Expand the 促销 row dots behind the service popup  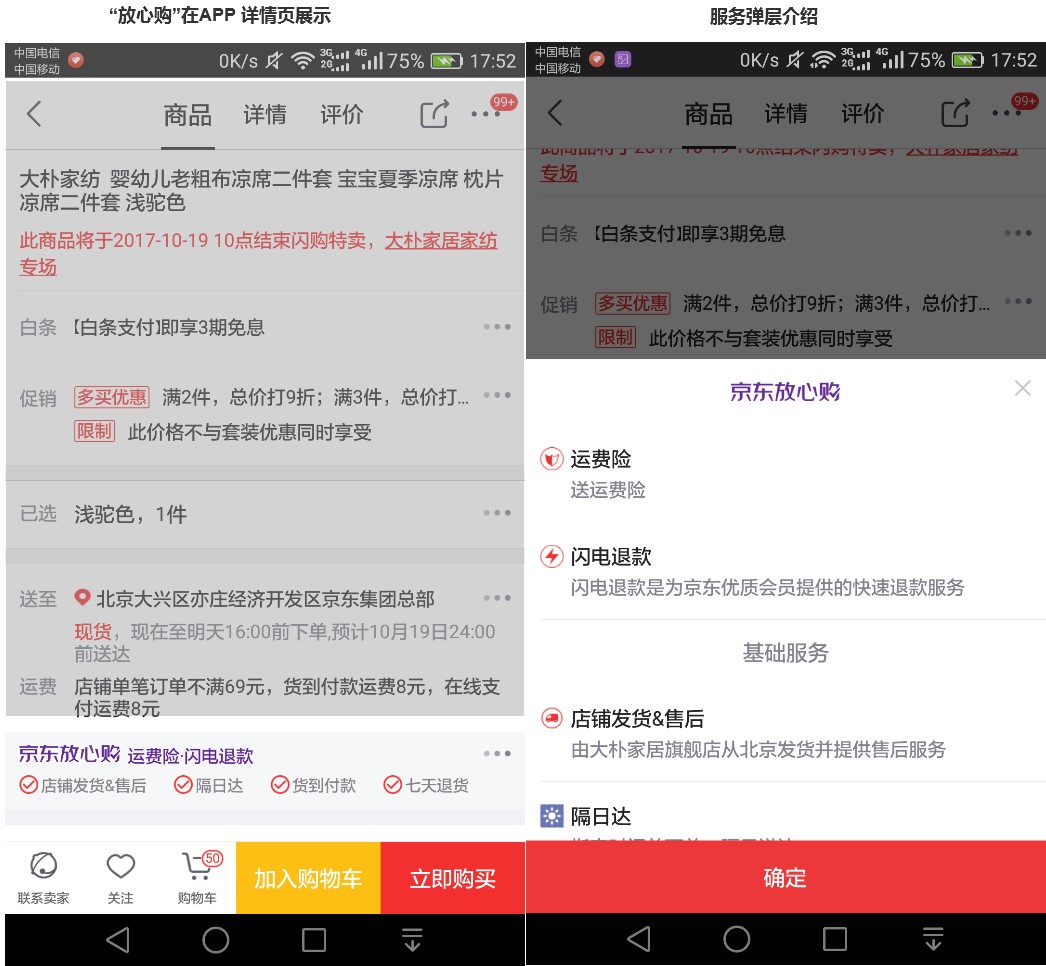[x=1018, y=301]
